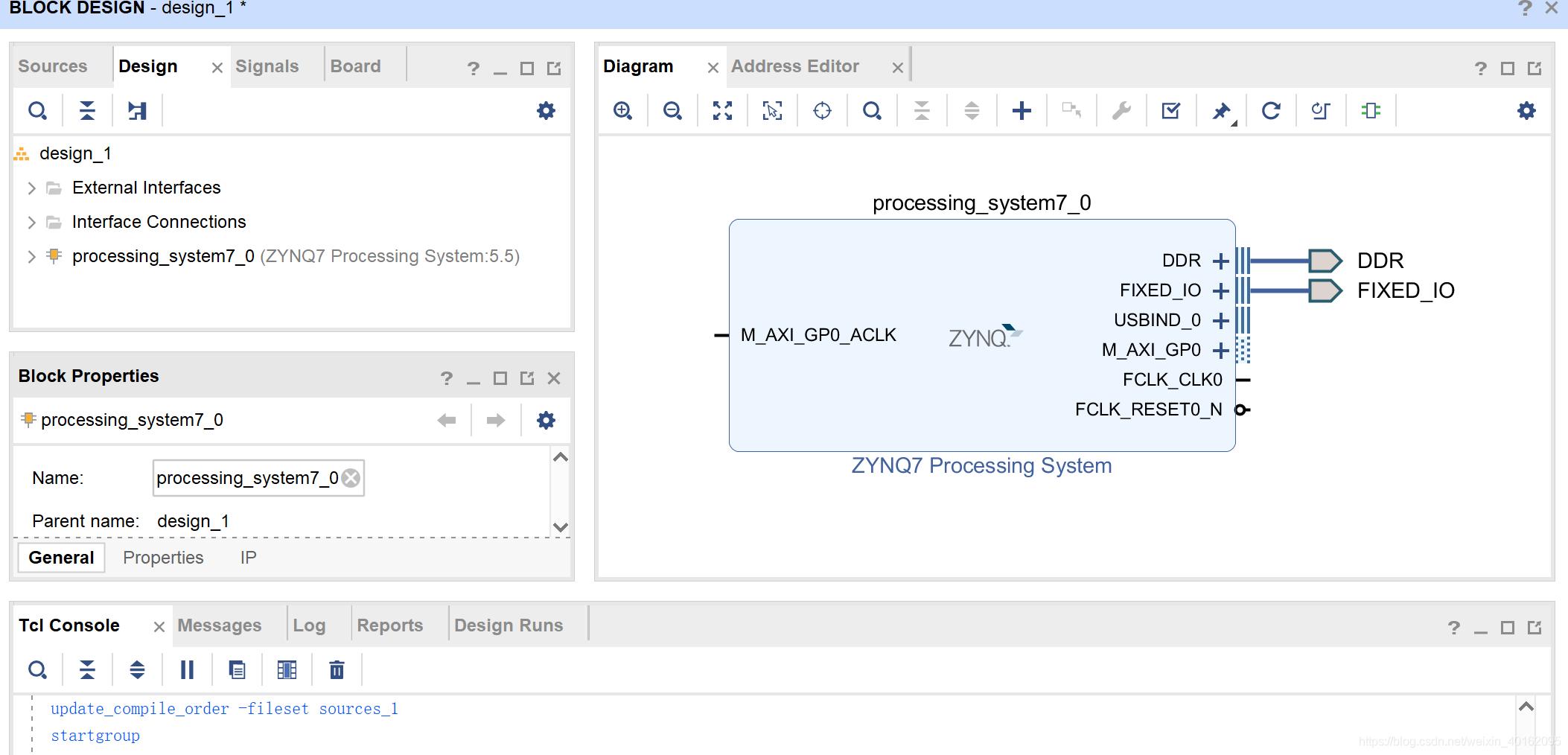This screenshot has width=1568, height=755.
Task: Select the external DDR port
Action: (1325, 261)
